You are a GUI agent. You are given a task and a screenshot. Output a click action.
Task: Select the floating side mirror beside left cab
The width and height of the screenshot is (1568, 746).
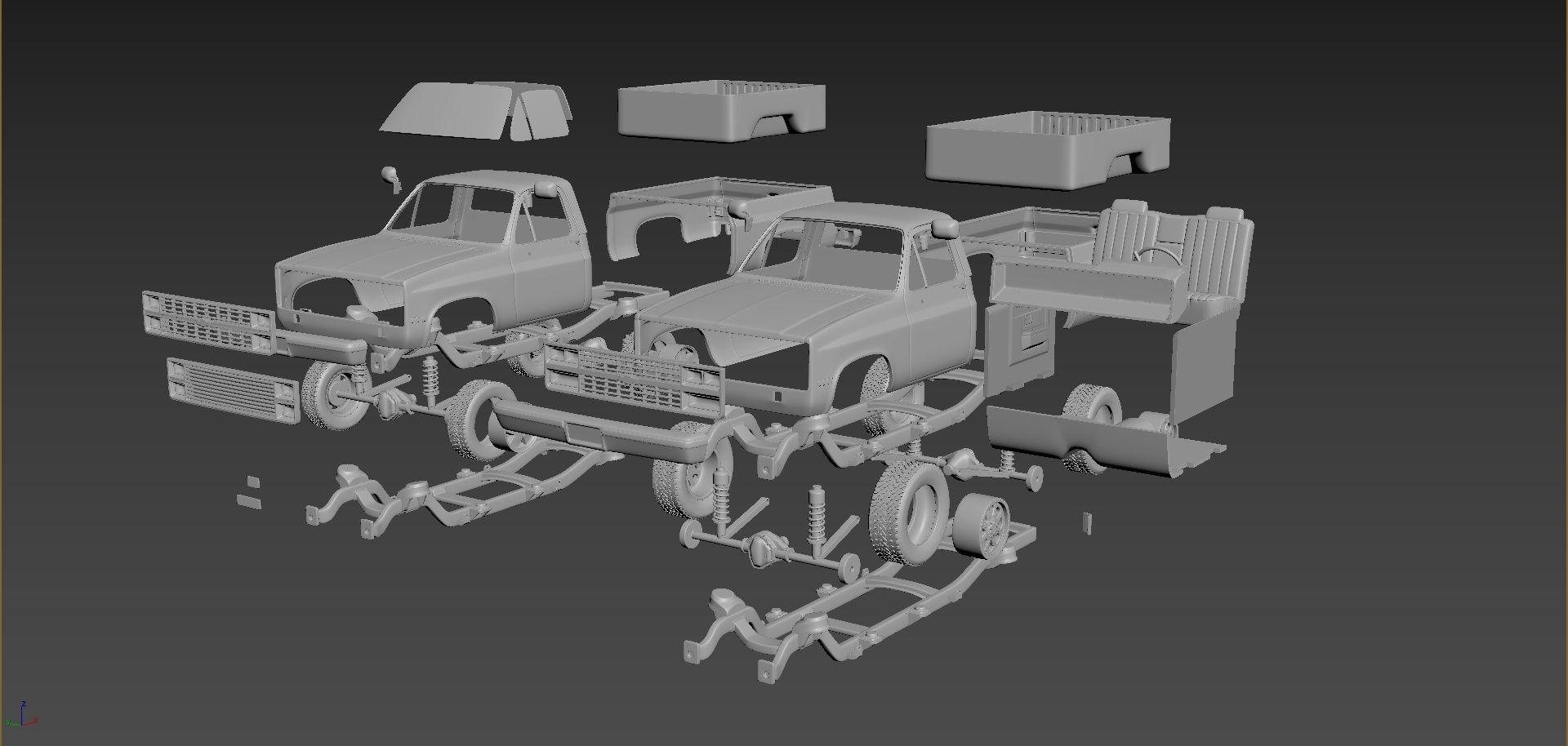[391, 178]
